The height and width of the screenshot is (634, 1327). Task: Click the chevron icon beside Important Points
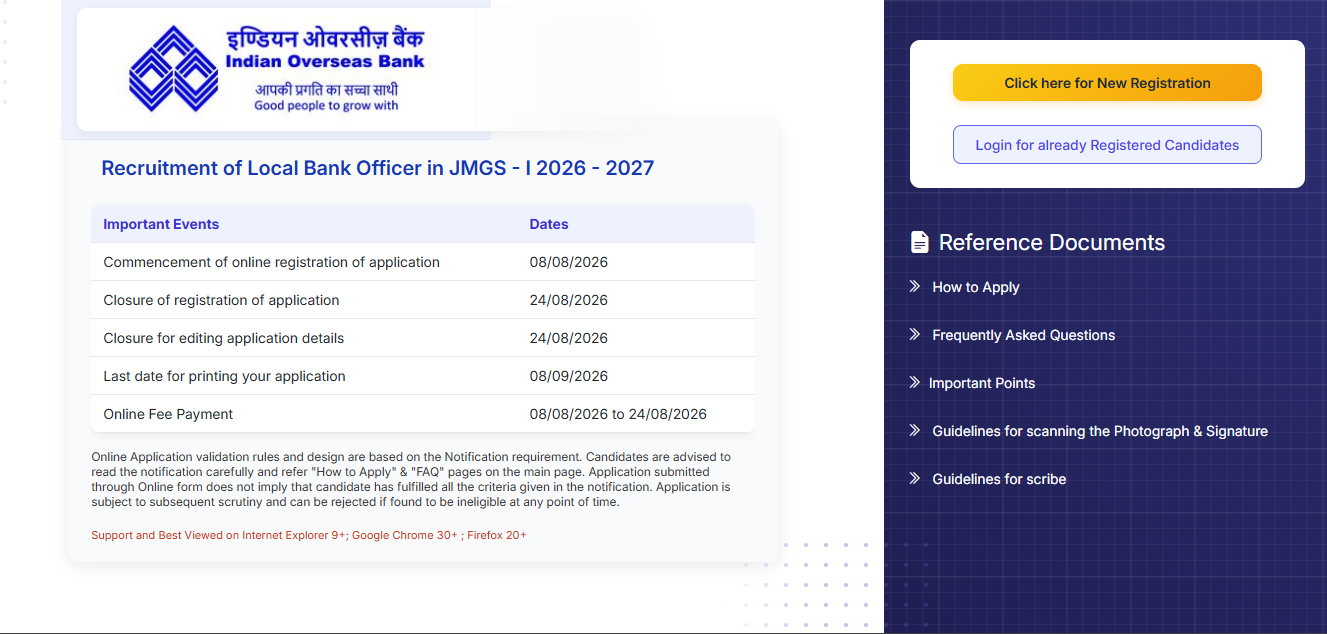tap(914, 382)
